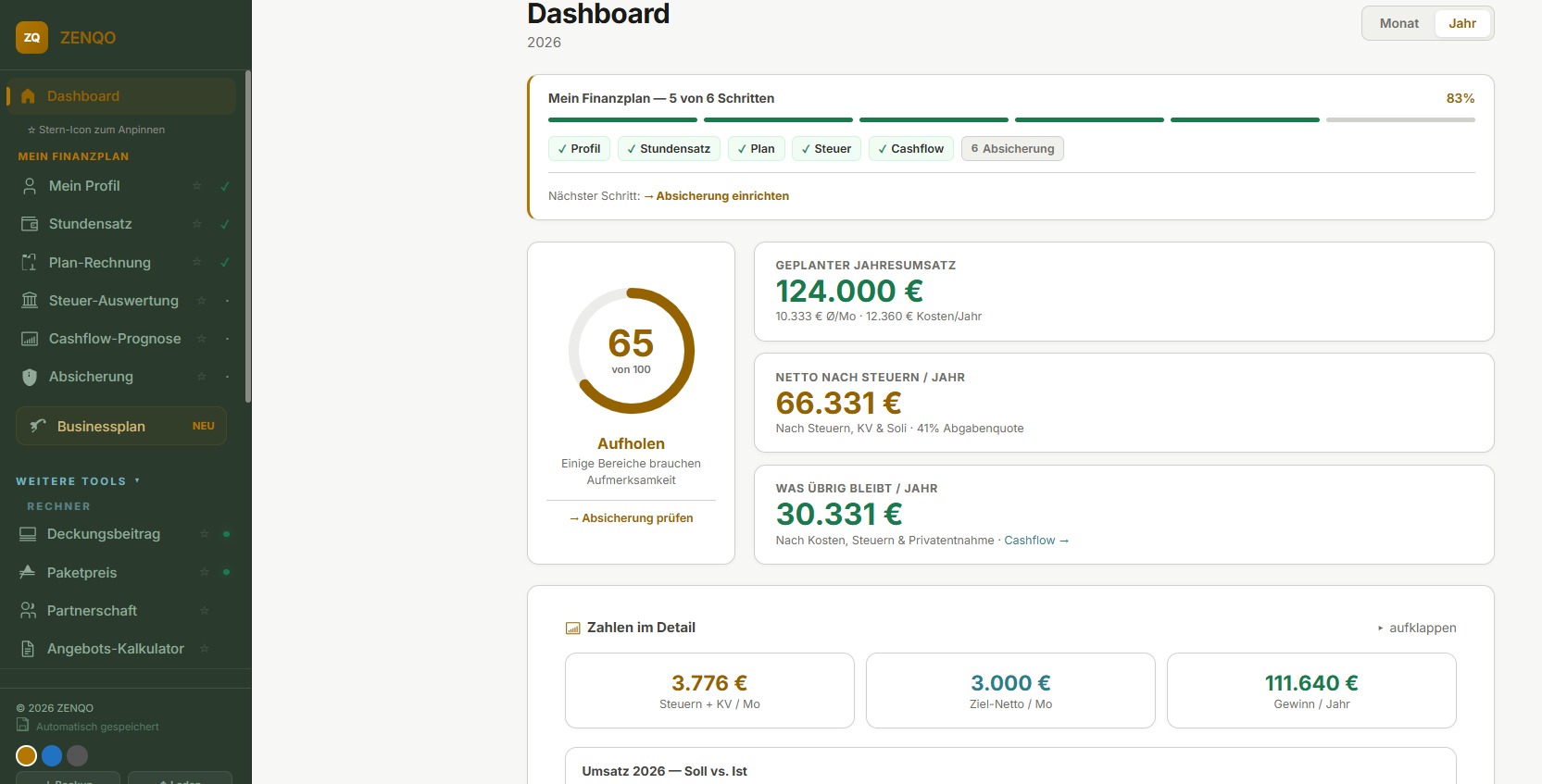The height and width of the screenshot is (784, 1542).
Task: Click the ZENQO logo badge
Action: pos(31,38)
